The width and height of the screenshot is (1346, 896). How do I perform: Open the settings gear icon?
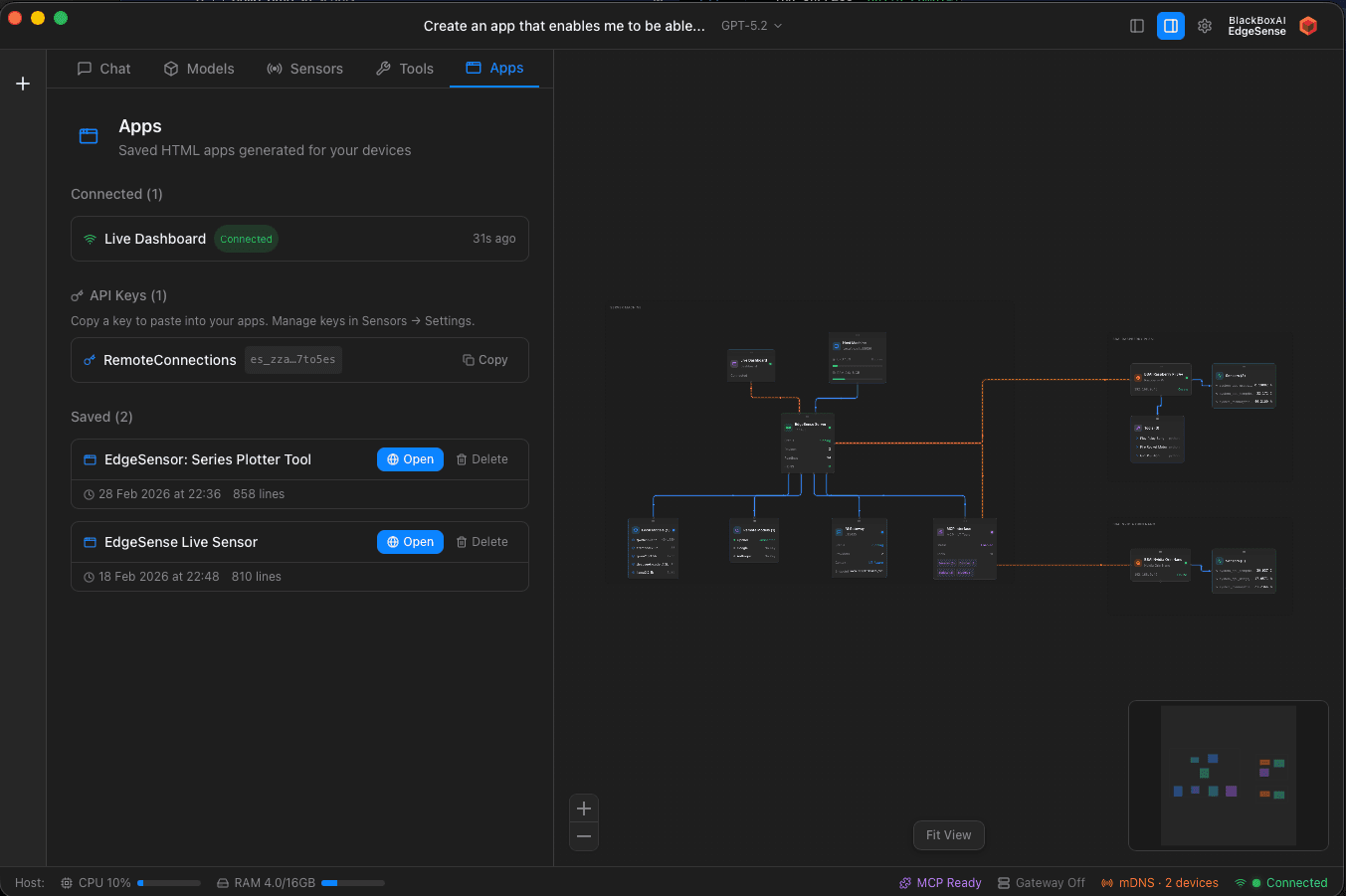coord(1205,26)
